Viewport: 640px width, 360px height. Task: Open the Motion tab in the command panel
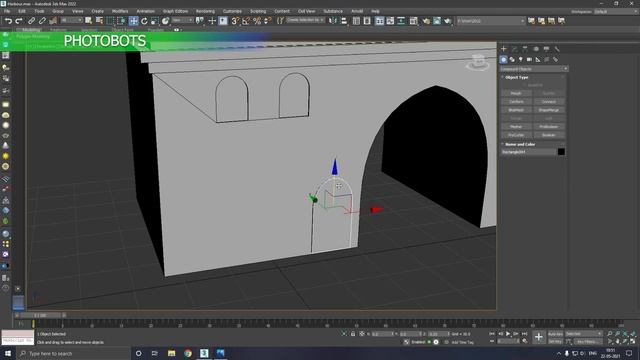tap(536, 49)
